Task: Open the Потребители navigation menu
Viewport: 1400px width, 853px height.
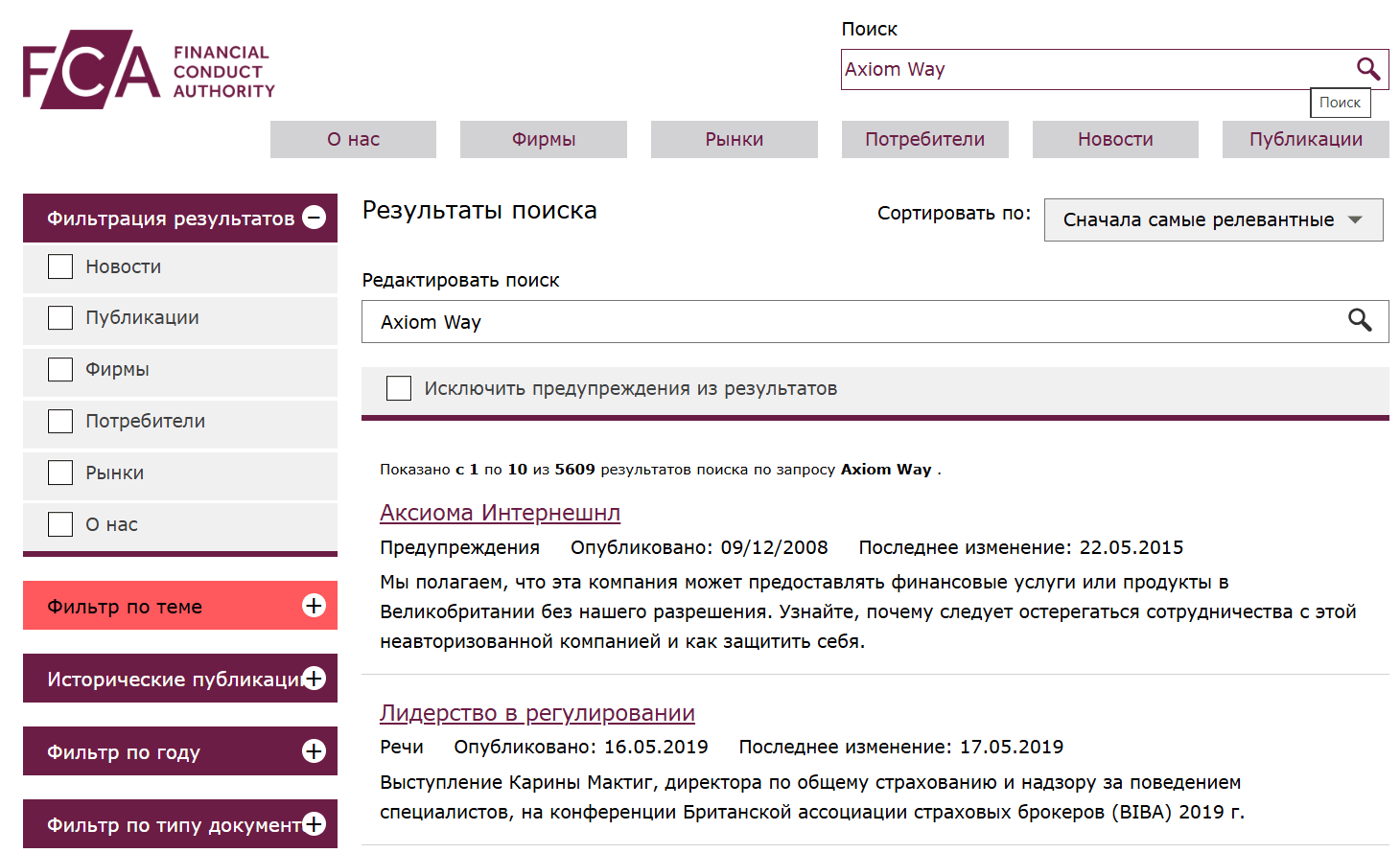Action: pos(923,139)
